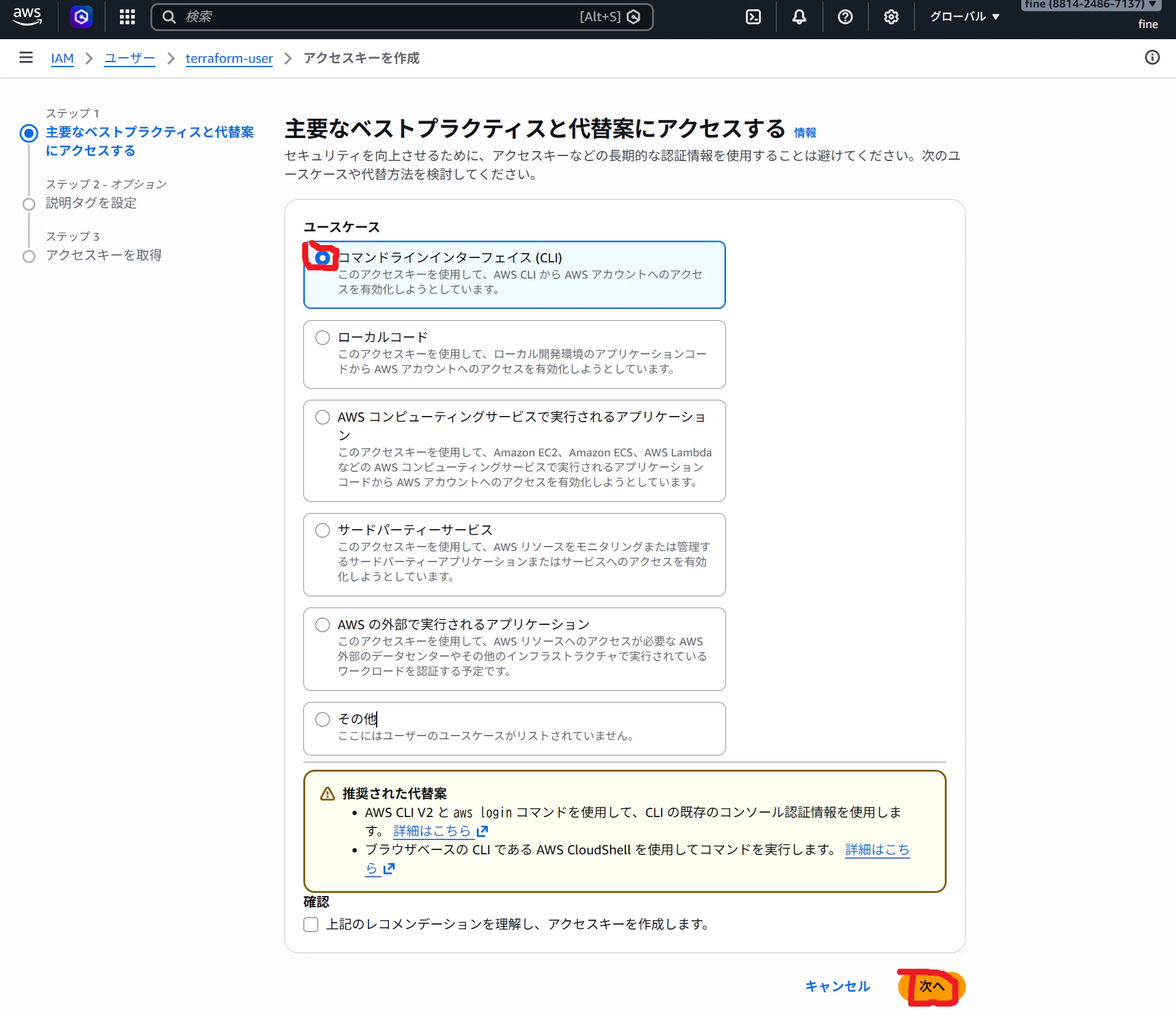Check the 上記のレコメンデーションを理解し confirmation checkbox

coord(311,925)
